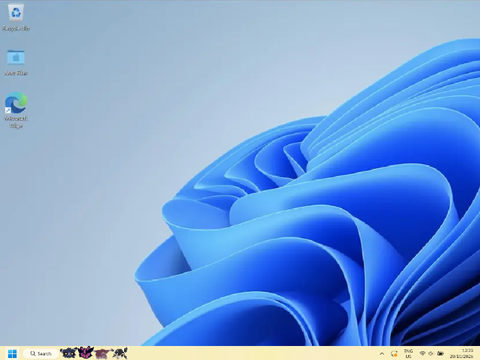Open the taskbar clock and date
This screenshot has height=360, width=480.
462,354
